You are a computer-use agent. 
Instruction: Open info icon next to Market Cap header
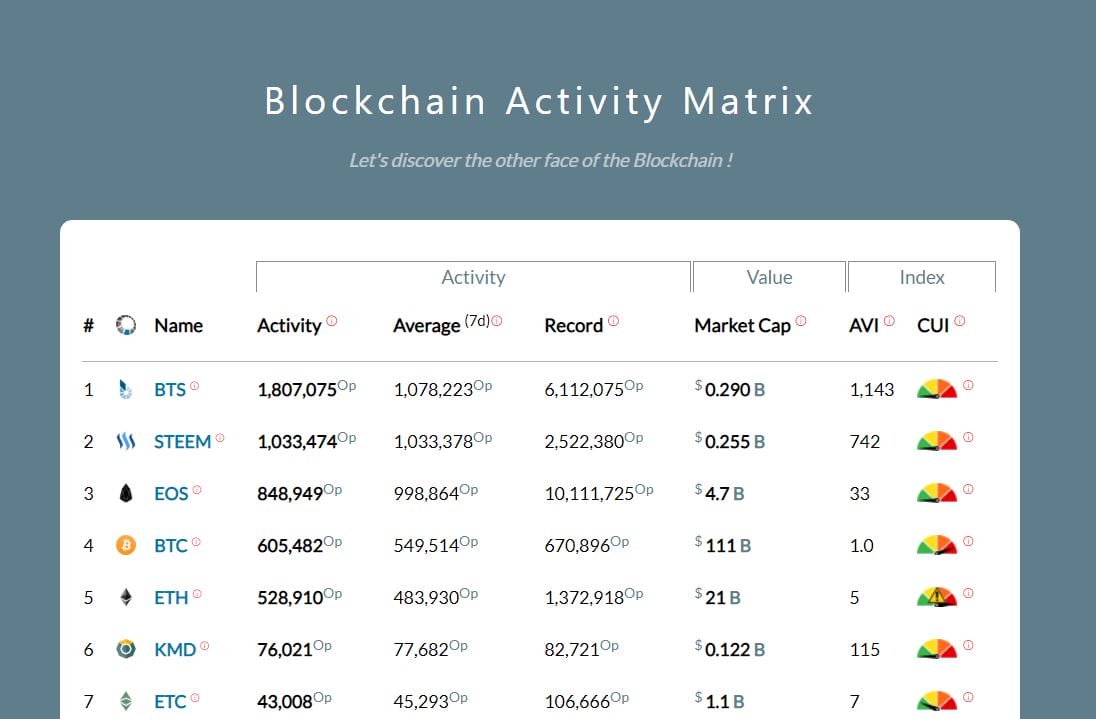(x=801, y=321)
